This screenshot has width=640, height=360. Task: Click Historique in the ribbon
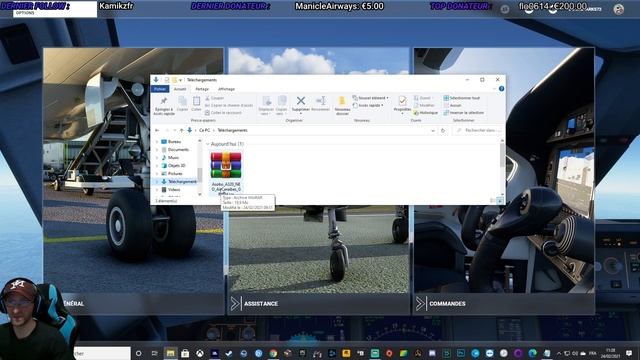click(426, 113)
